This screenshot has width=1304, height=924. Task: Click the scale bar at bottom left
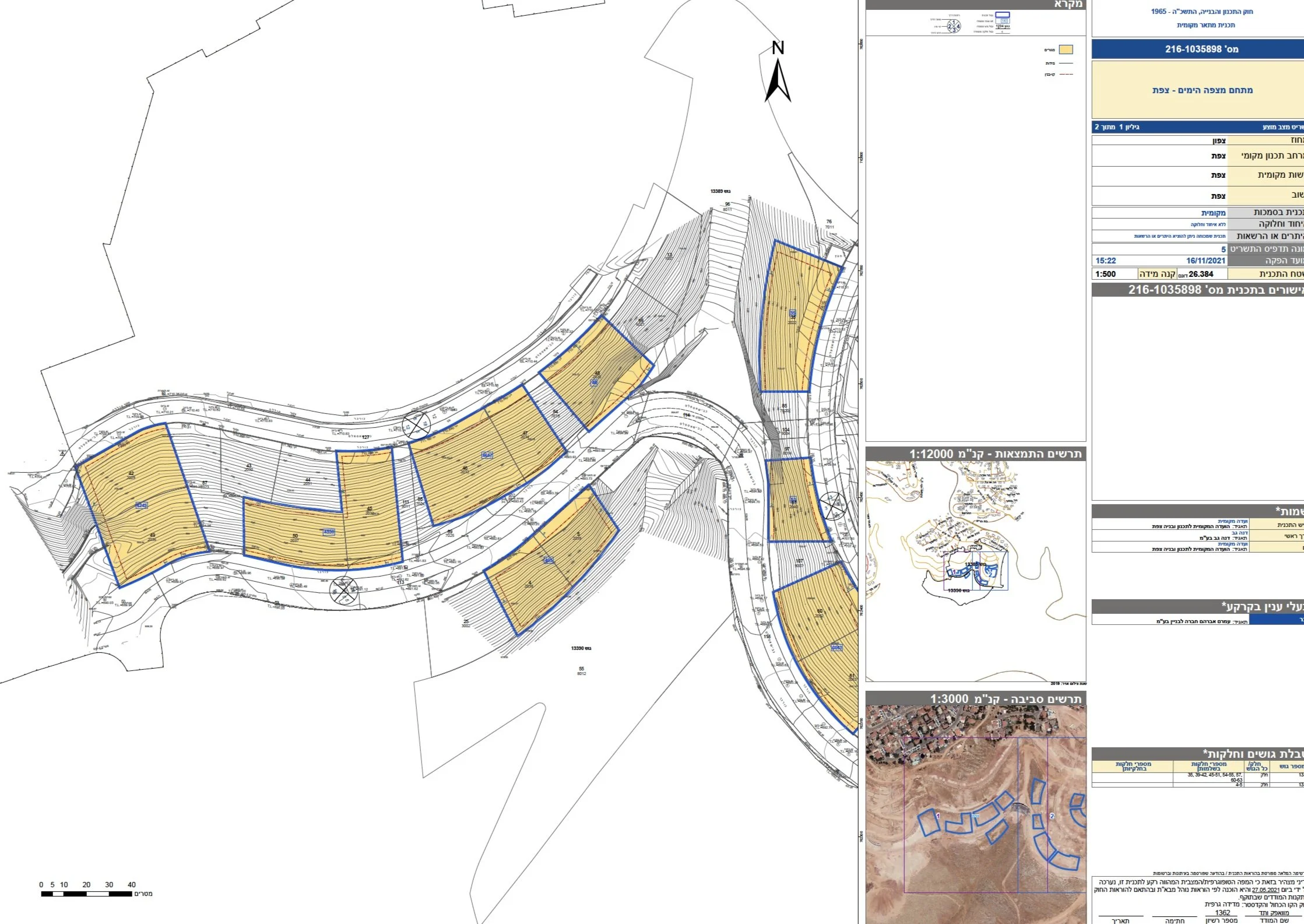click(x=86, y=894)
